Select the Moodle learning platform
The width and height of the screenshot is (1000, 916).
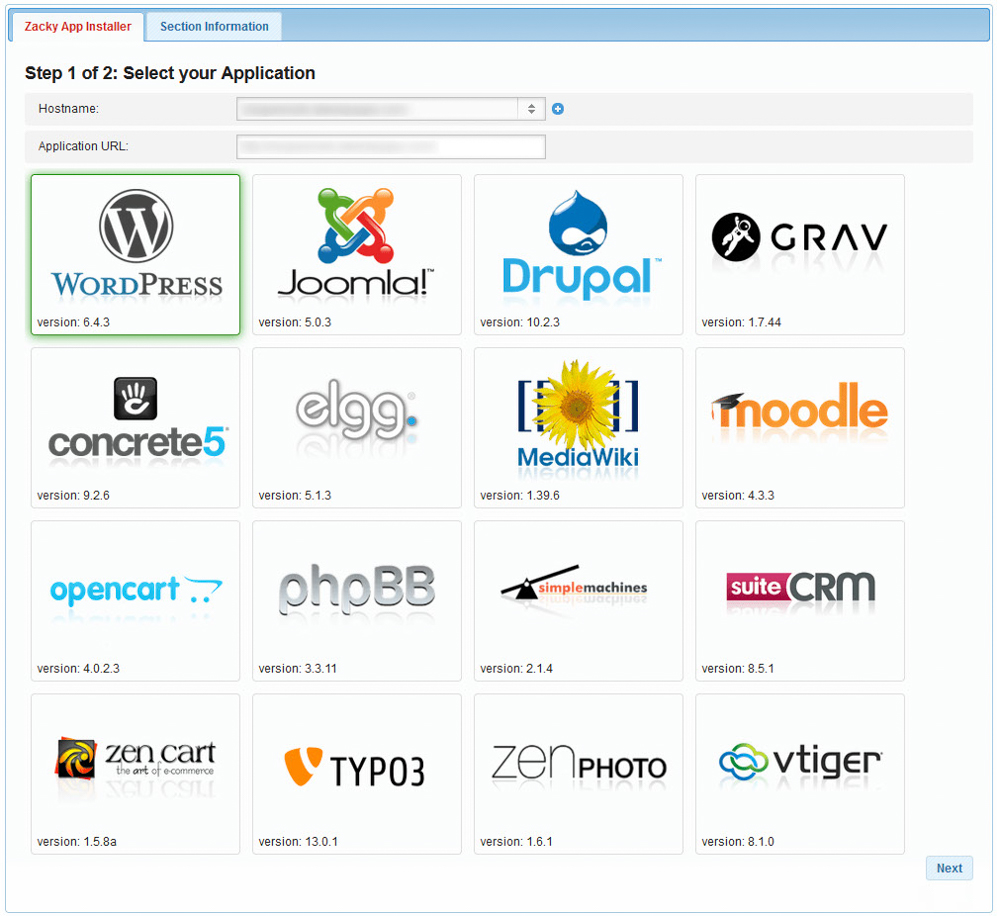click(x=800, y=426)
